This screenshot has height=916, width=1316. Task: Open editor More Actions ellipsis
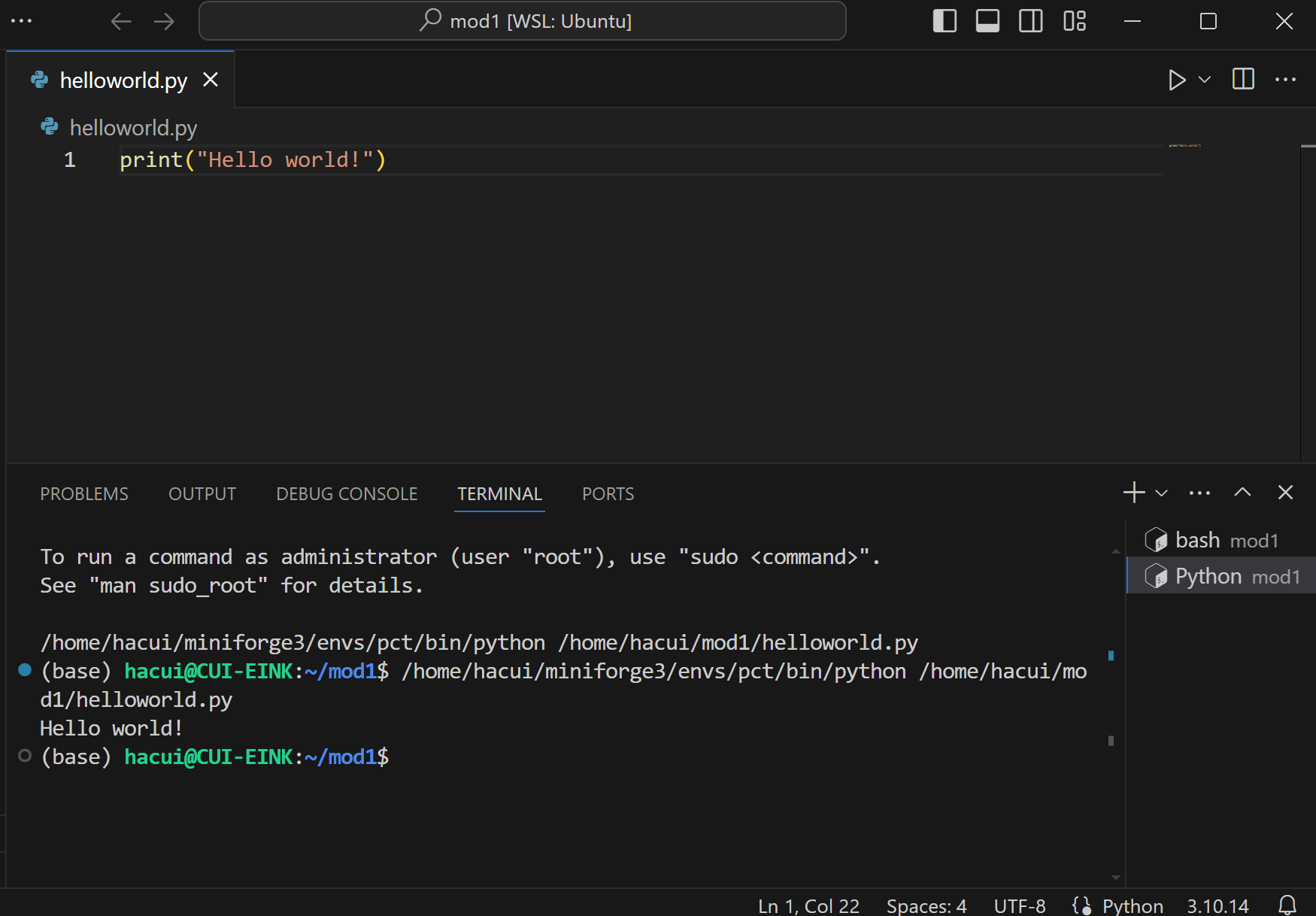1286,79
